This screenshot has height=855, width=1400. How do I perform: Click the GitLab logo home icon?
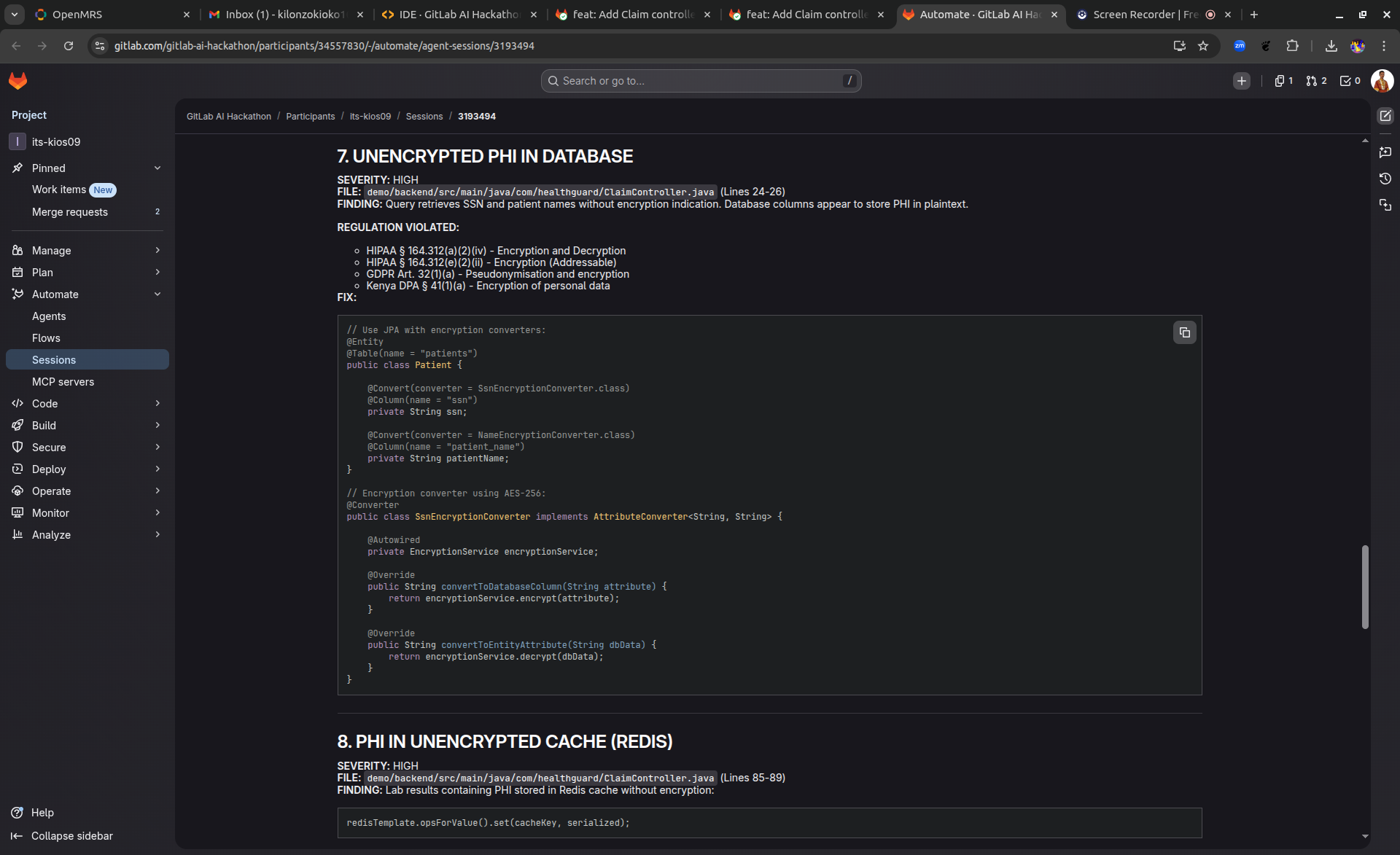tap(18, 81)
